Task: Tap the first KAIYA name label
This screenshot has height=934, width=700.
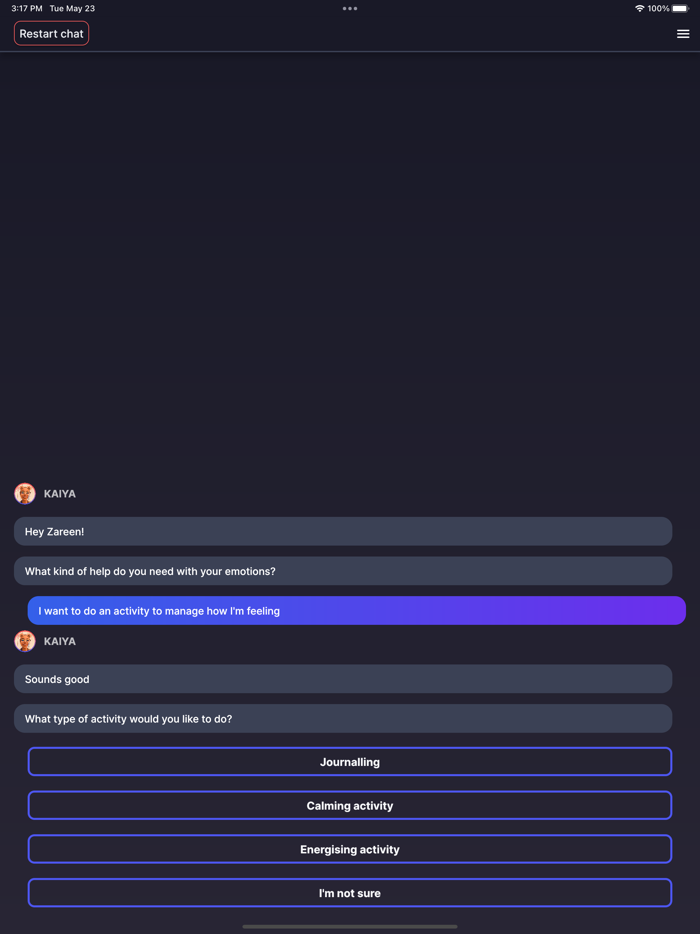Action: click(60, 494)
